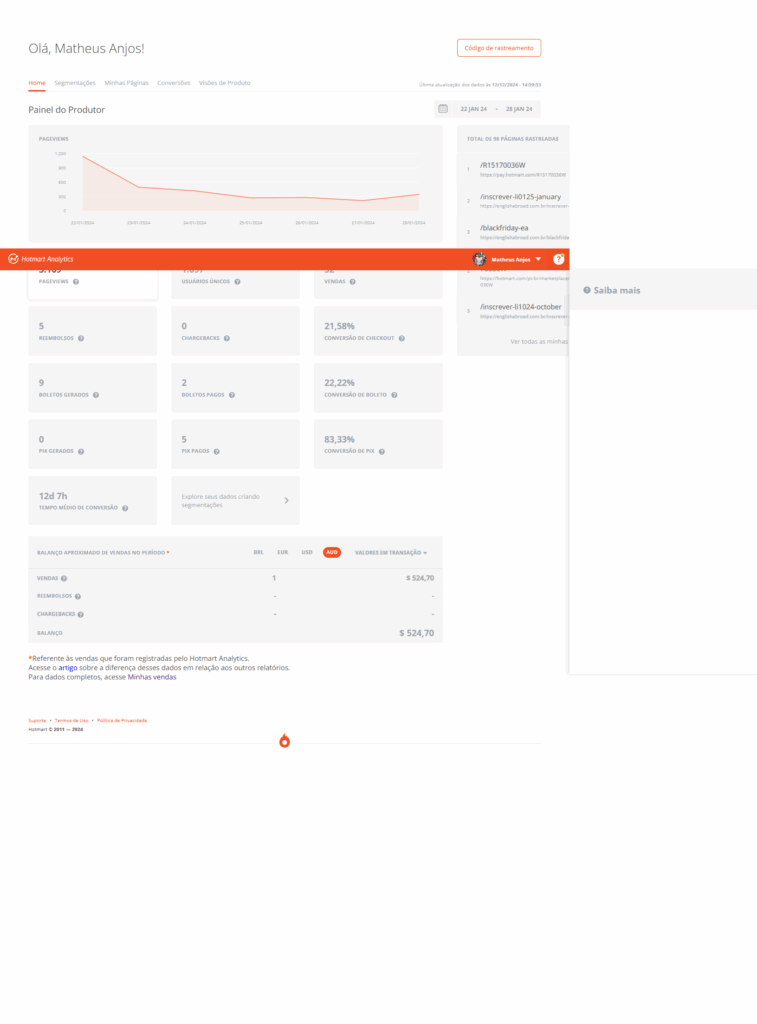
Task: Open Segmentações tab
Action: click(75, 83)
